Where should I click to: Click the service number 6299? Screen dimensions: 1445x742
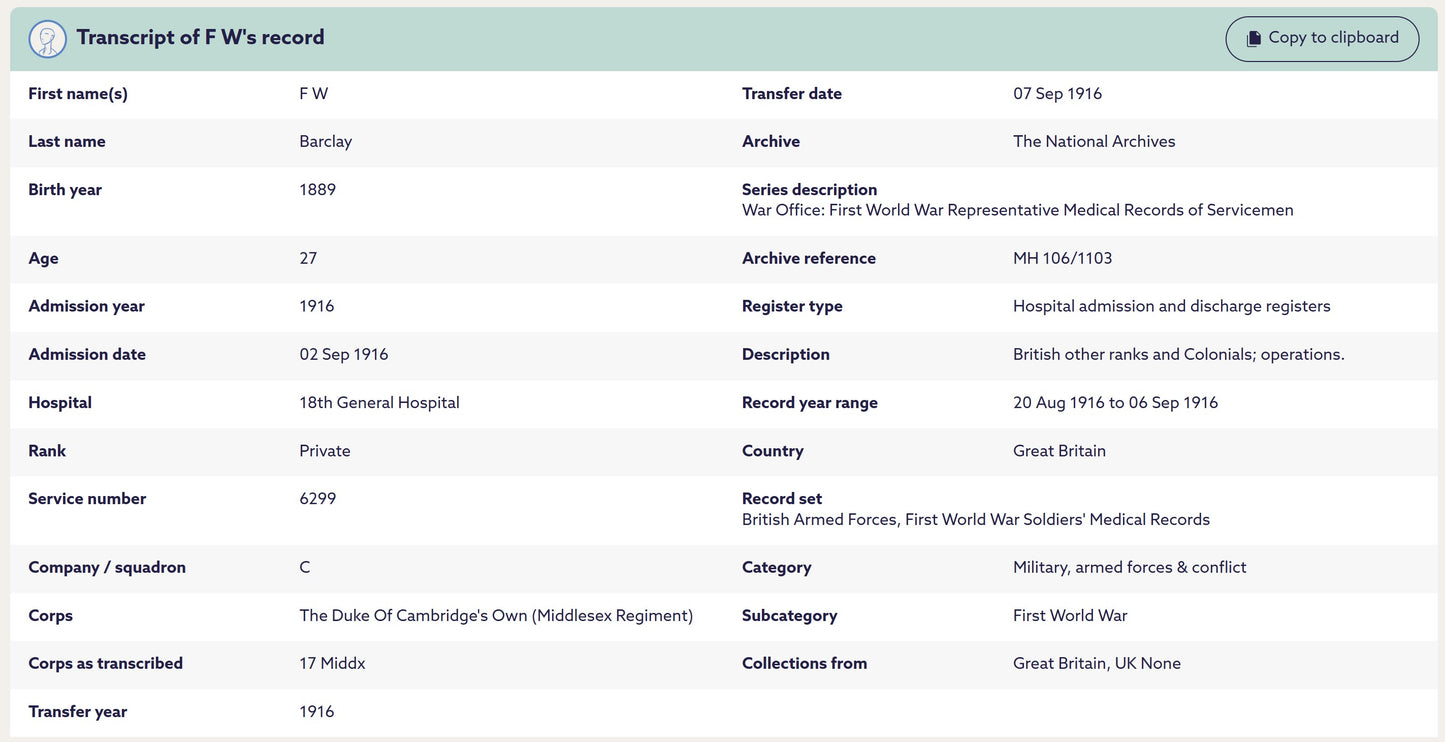(317, 499)
